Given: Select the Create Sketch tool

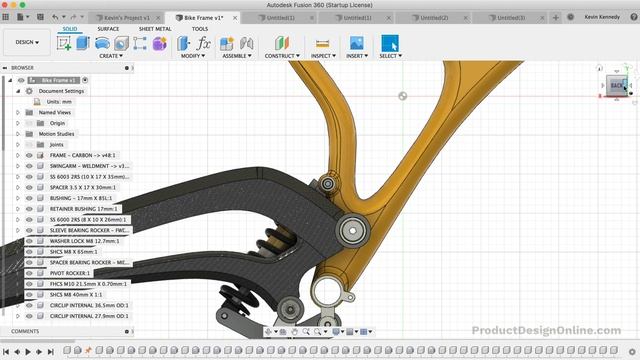Looking at the screenshot, I should pos(64,43).
